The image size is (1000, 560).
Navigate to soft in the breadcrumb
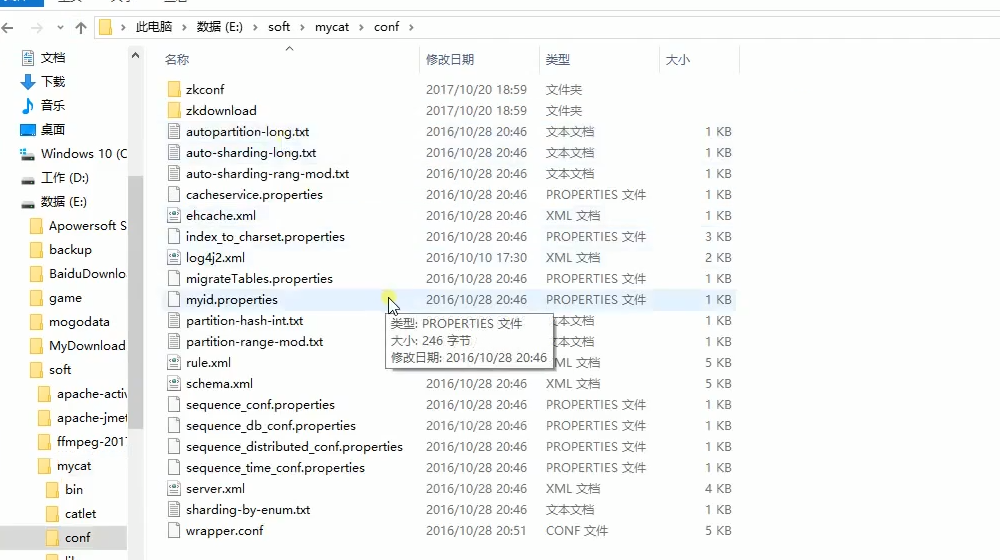pos(279,27)
